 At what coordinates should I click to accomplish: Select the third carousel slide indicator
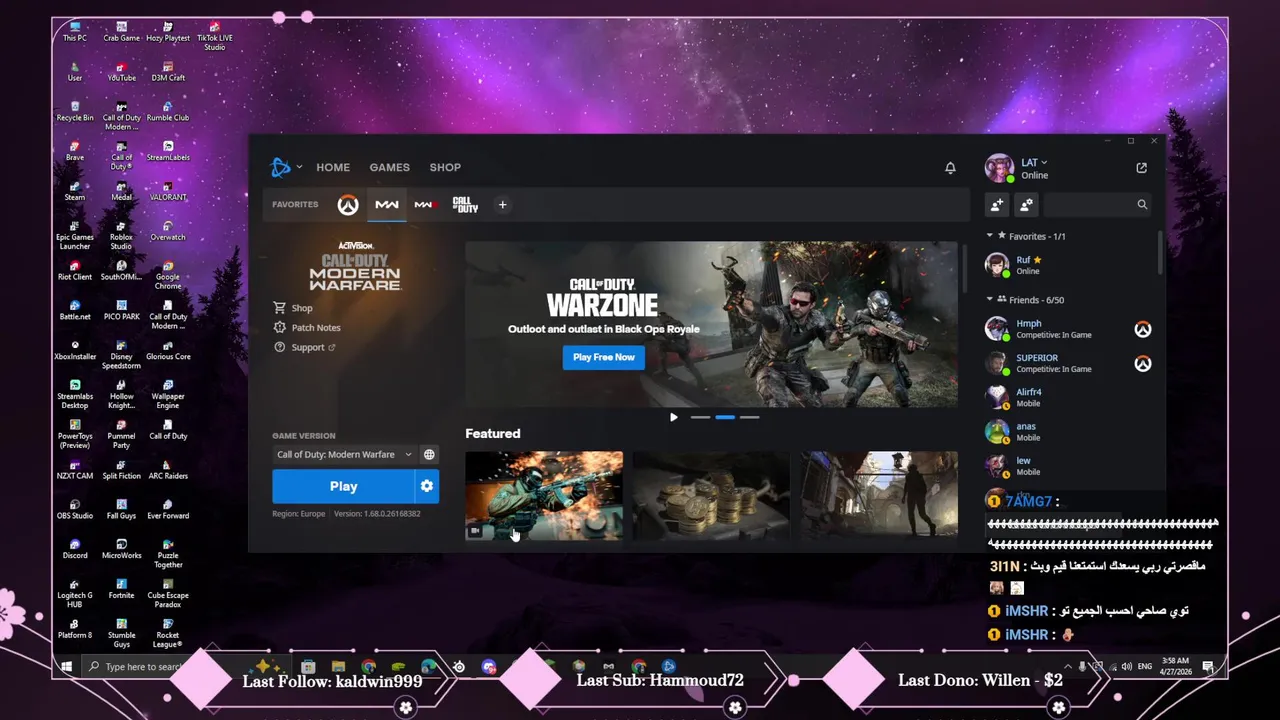click(x=749, y=417)
